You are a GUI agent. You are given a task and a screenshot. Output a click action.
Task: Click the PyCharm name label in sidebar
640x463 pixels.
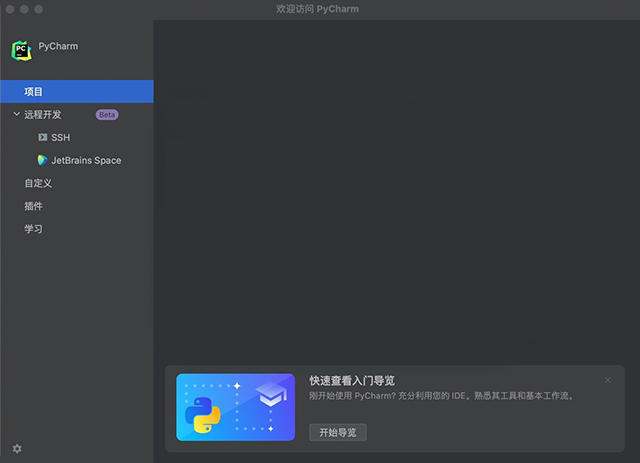[58, 46]
